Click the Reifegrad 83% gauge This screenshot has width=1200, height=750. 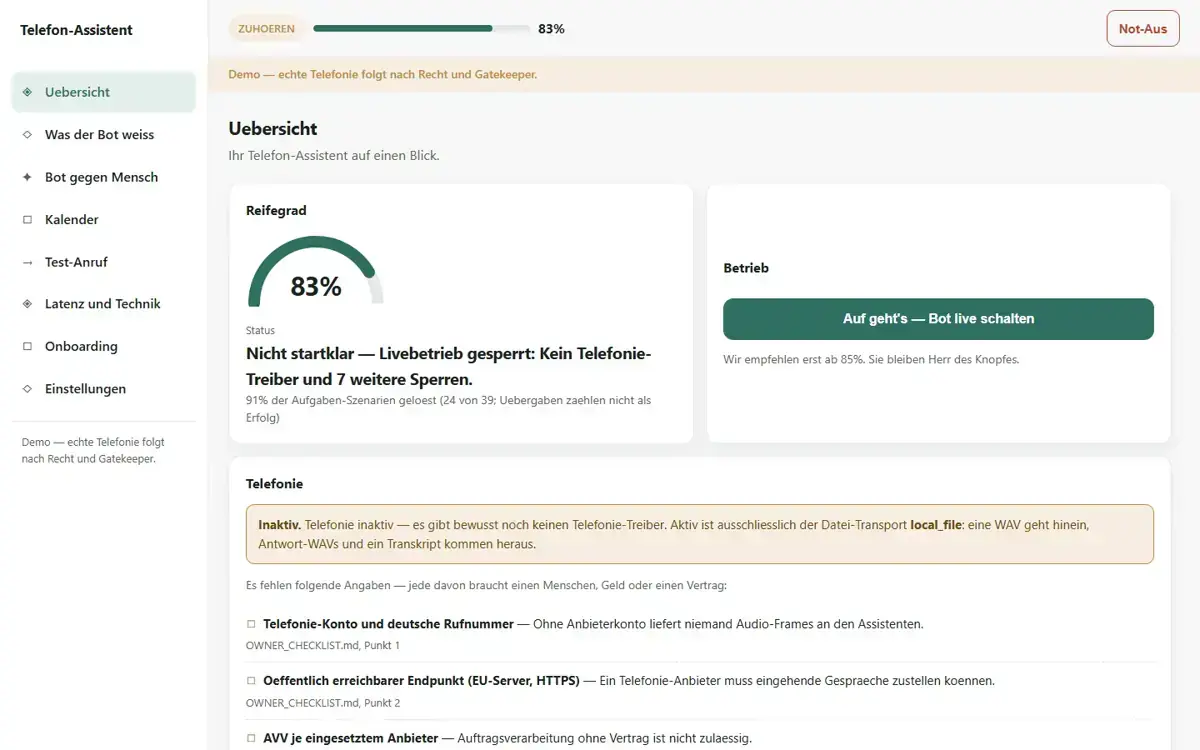coord(316,272)
